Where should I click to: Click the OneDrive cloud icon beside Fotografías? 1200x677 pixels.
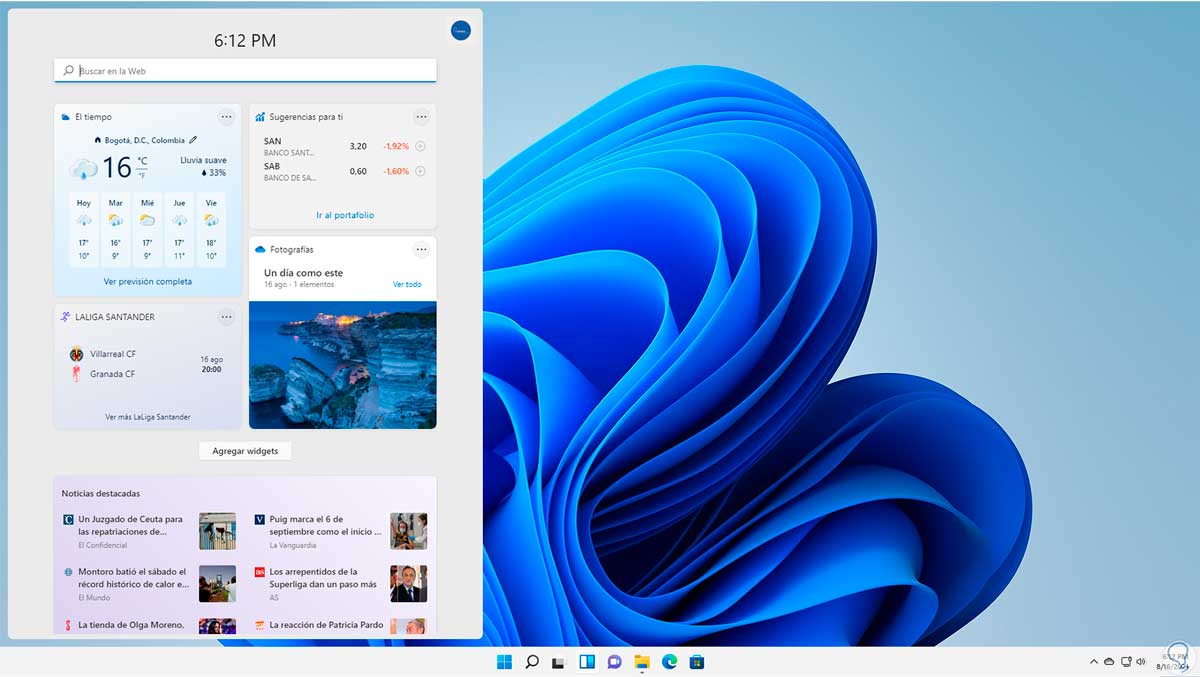(260, 249)
